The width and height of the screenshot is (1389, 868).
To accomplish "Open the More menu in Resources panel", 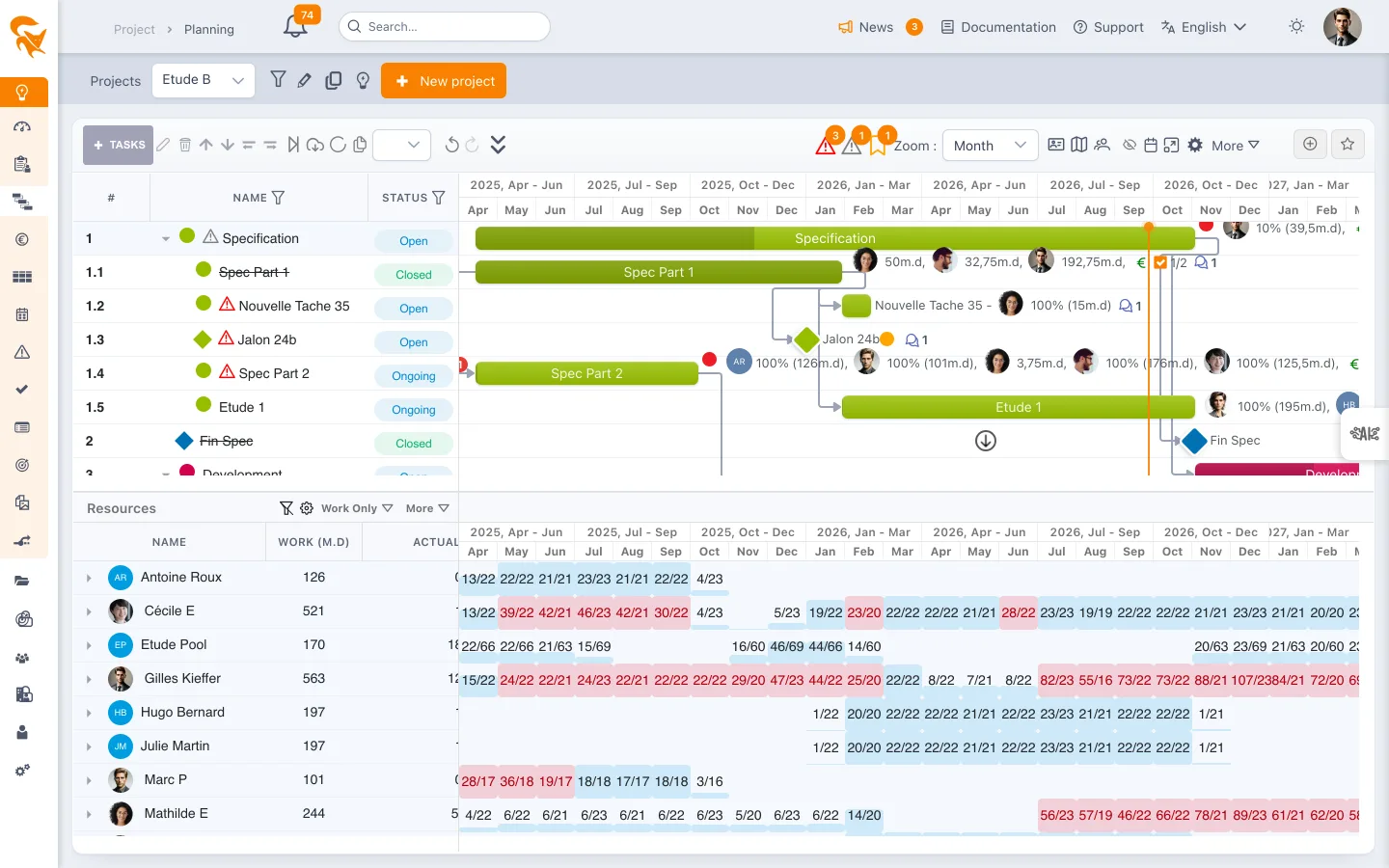I will [x=427, y=508].
